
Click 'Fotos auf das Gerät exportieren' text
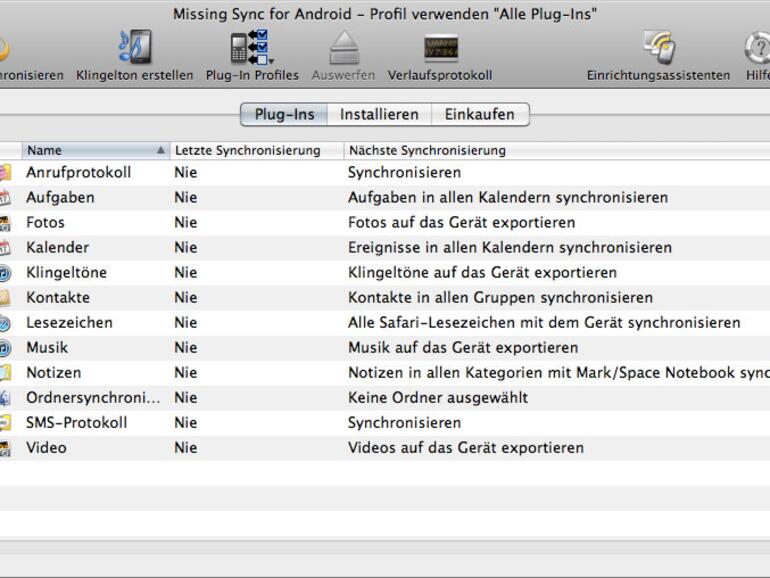tap(462, 222)
